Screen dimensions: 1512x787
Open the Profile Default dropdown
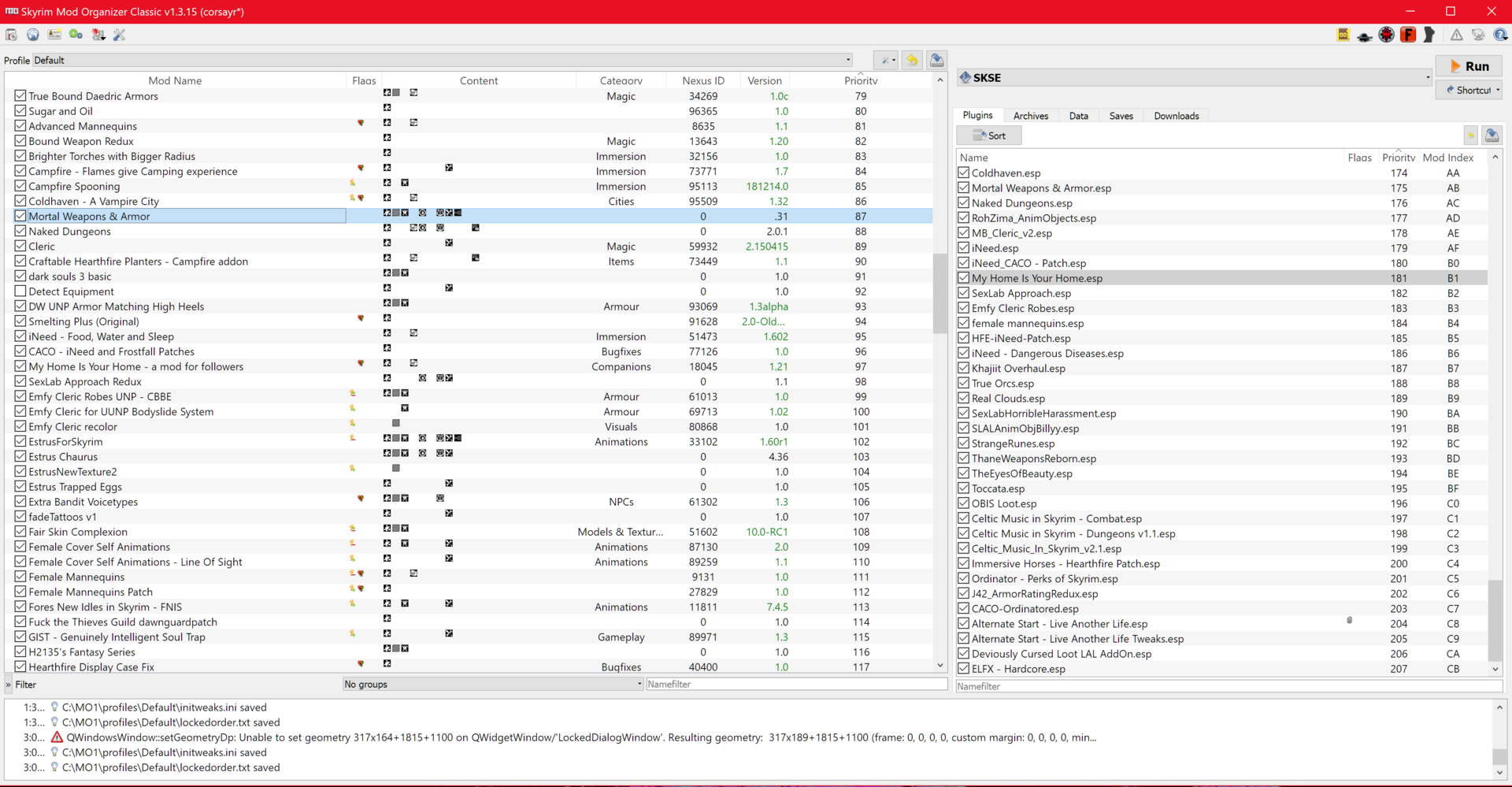pyautogui.click(x=443, y=60)
